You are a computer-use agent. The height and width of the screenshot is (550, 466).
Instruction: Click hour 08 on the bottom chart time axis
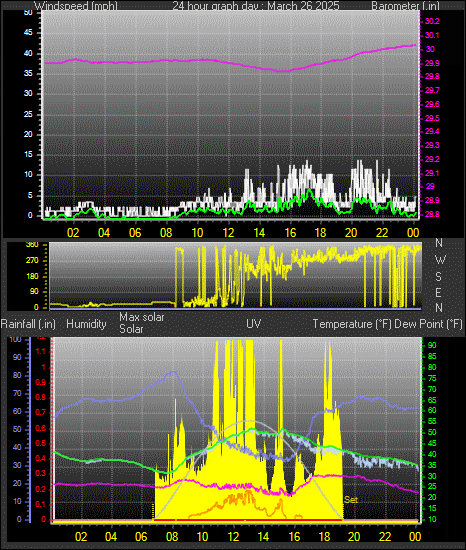click(x=172, y=537)
